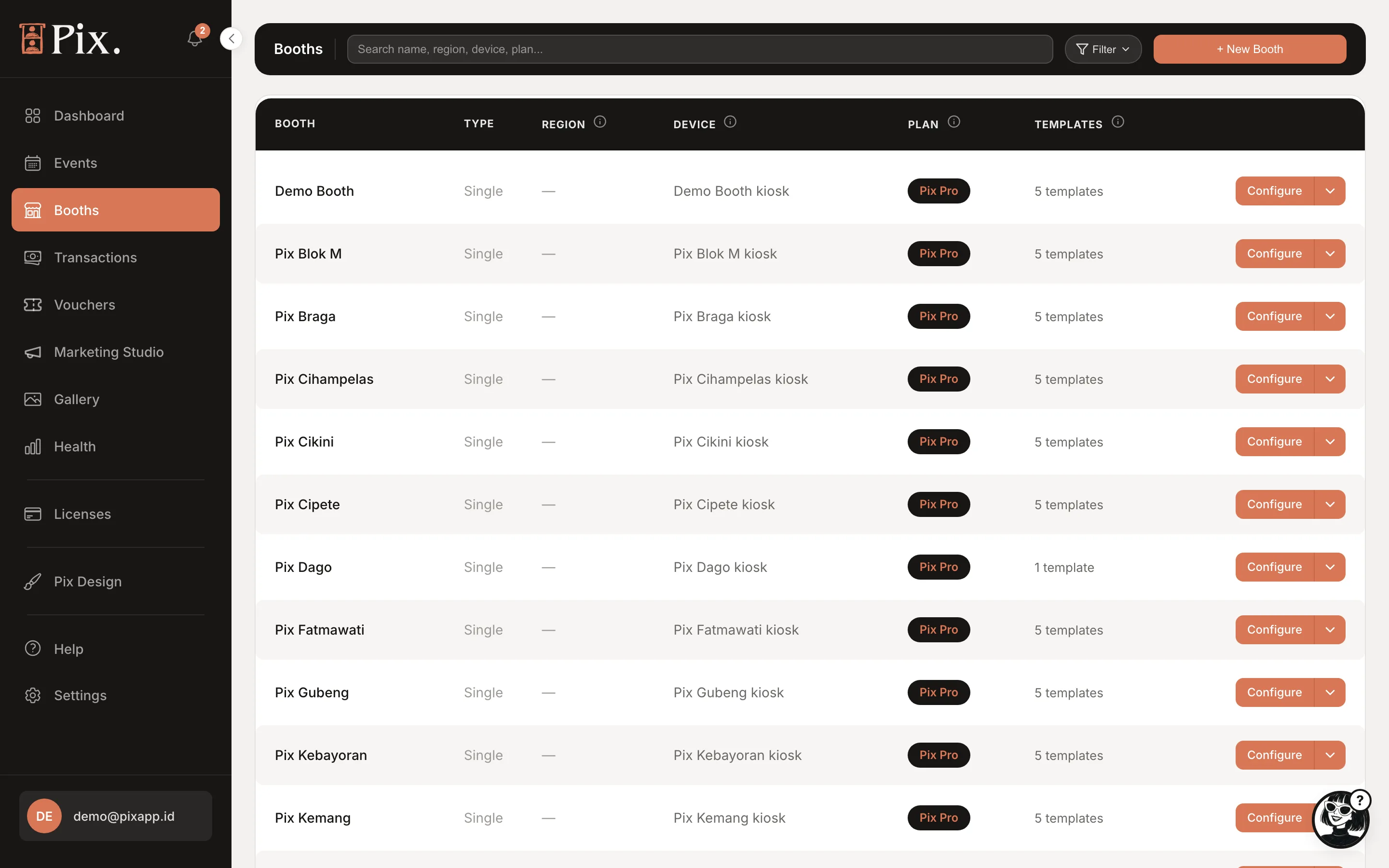Click the Dashboard grid icon
Image resolution: width=1389 pixels, height=868 pixels.
coord(33,116)
